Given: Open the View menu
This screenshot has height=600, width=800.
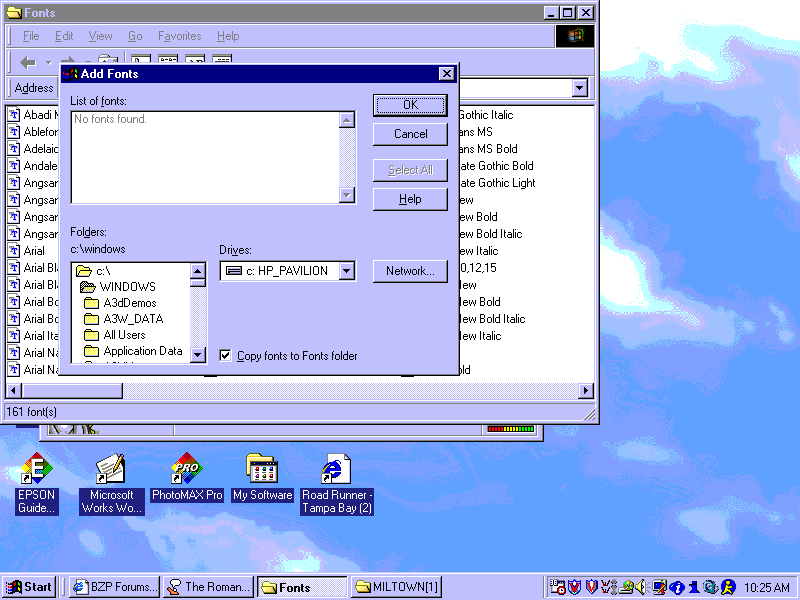Looking at the screenshot, I should (100, 36).
